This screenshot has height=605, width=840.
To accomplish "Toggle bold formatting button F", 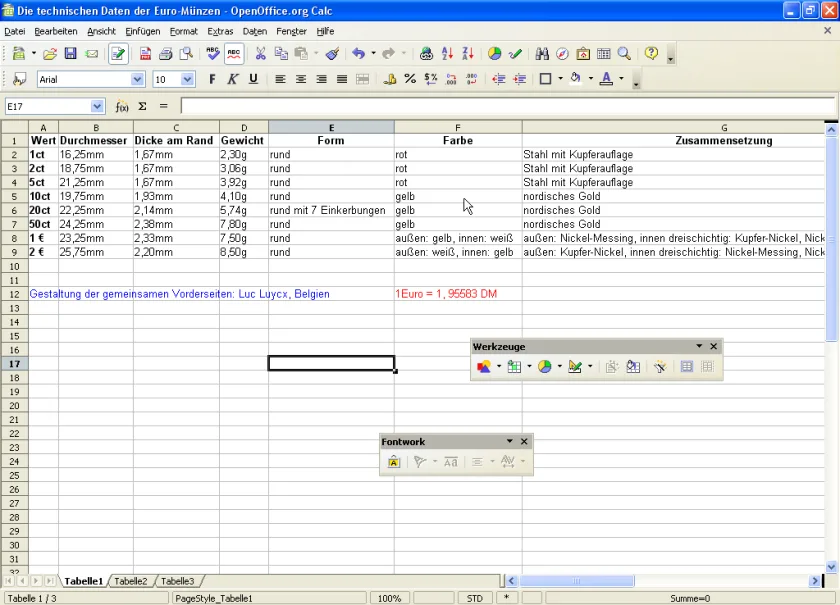I will tap(212, 79).
